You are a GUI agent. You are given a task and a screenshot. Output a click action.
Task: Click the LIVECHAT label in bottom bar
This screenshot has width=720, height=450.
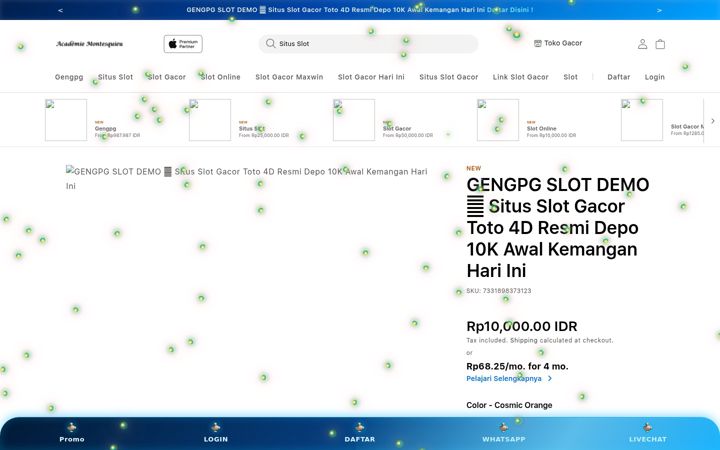pyautogui.click(x=647, y=439)
